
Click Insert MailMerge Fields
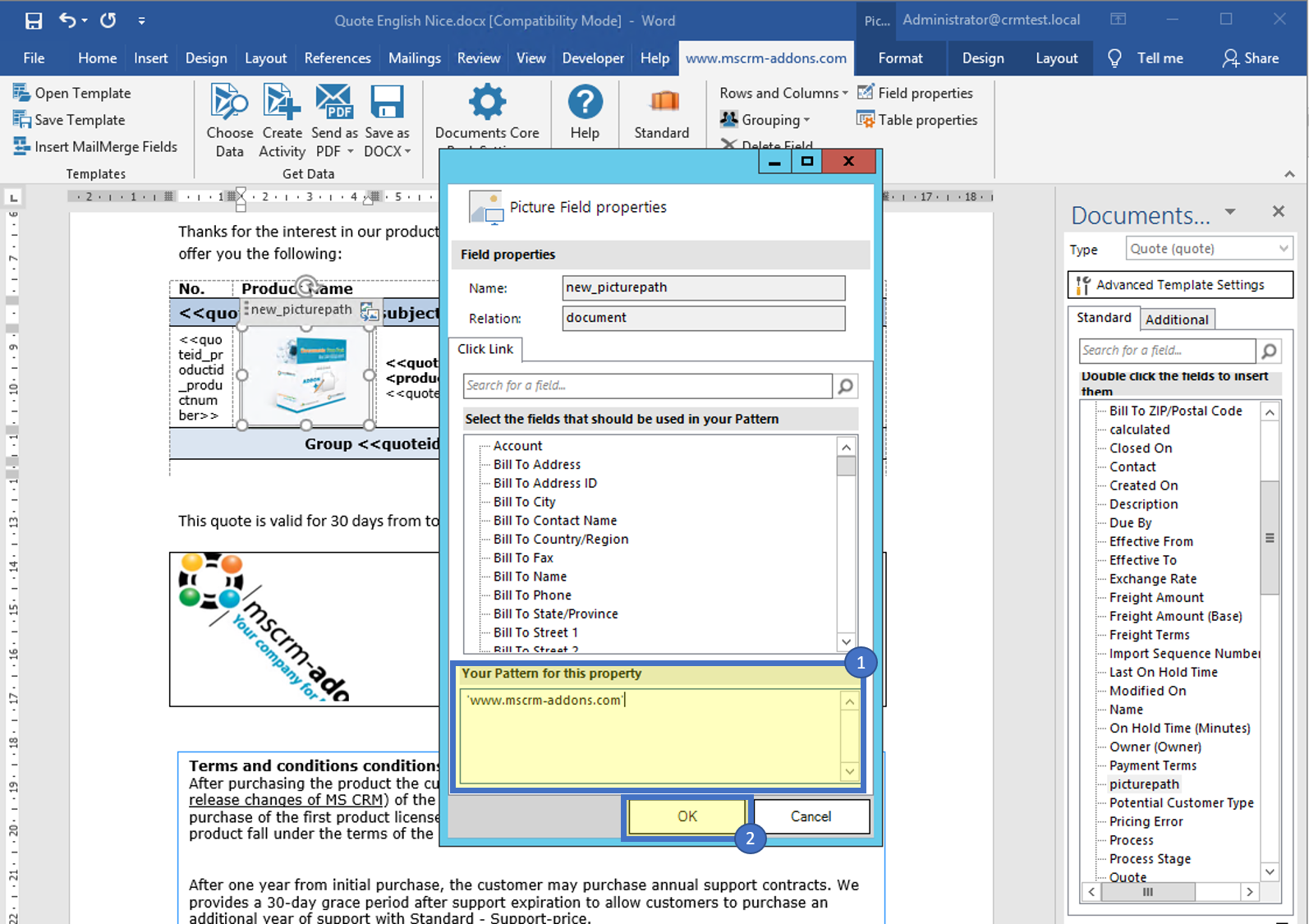coord(95,147)
